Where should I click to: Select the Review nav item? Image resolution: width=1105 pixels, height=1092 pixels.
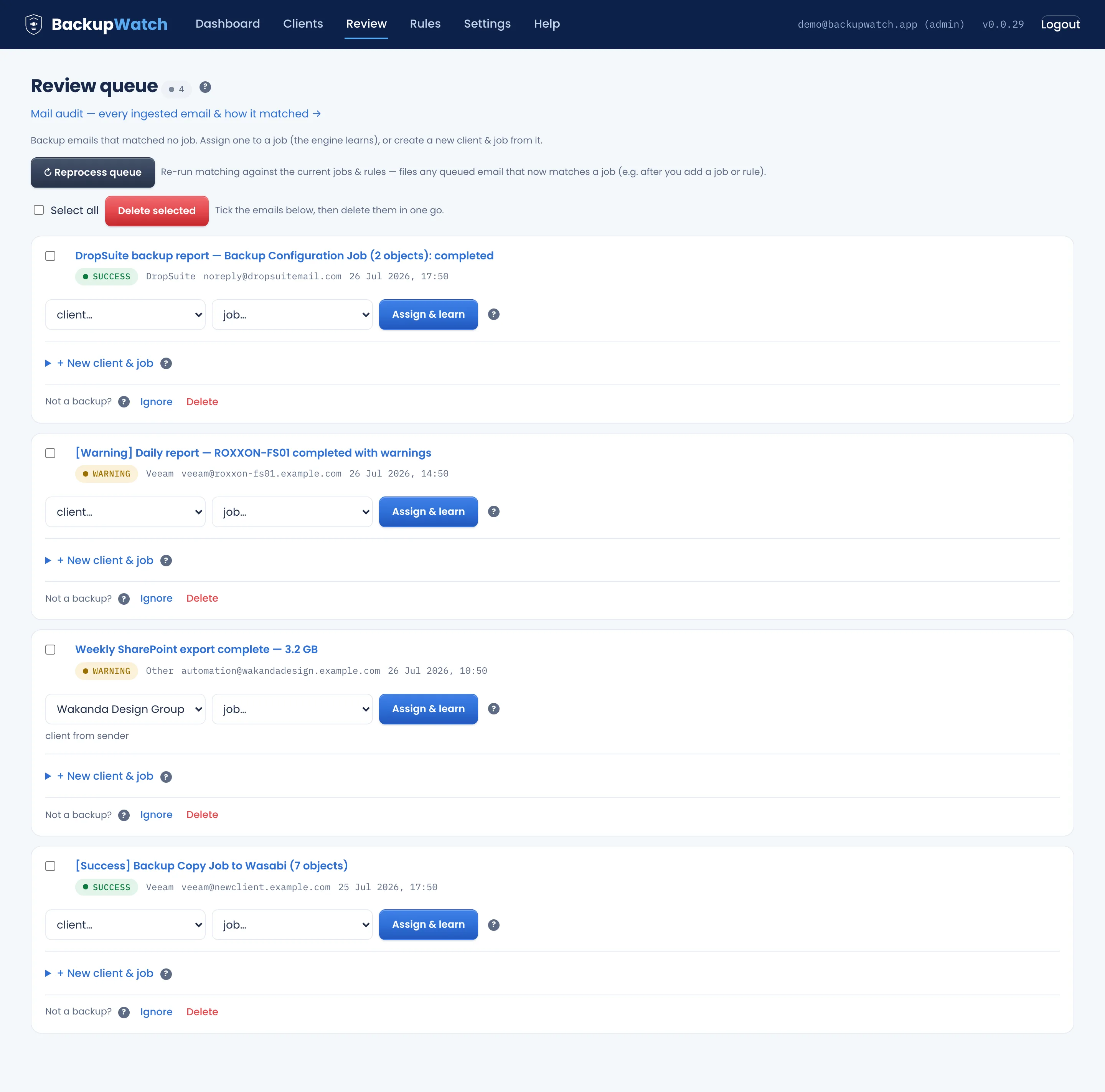(366, 23)
